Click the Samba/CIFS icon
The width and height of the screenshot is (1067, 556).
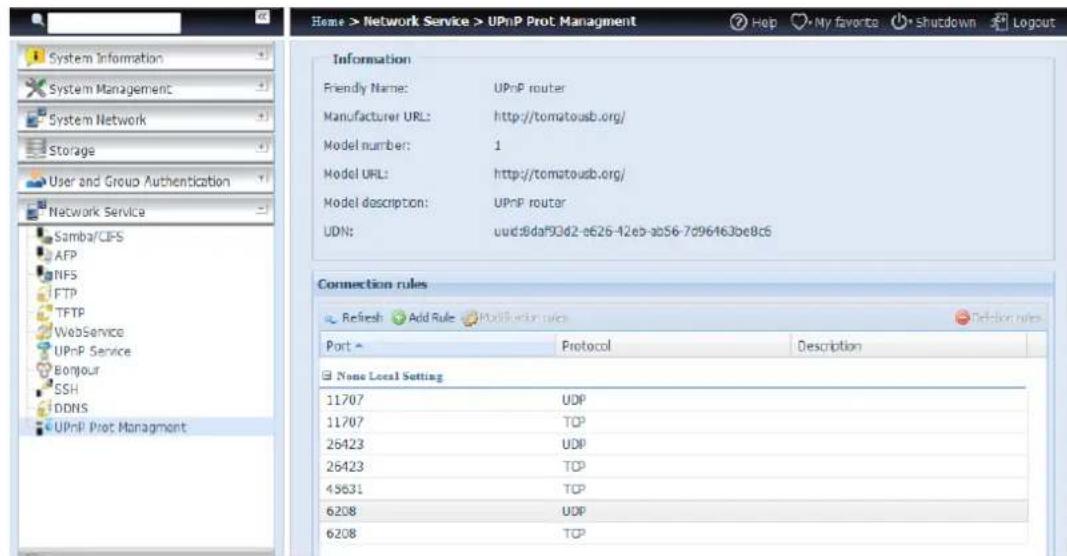44,236
